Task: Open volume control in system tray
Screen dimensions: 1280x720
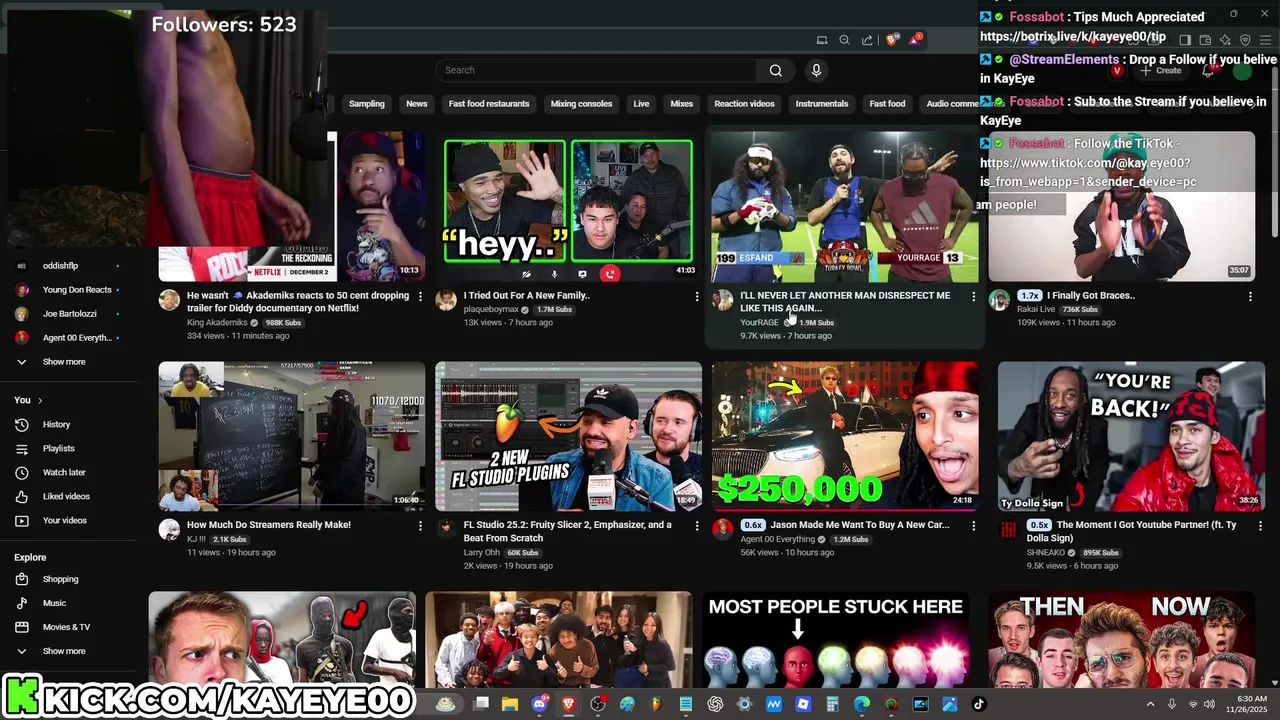Action: [1209, 704]
